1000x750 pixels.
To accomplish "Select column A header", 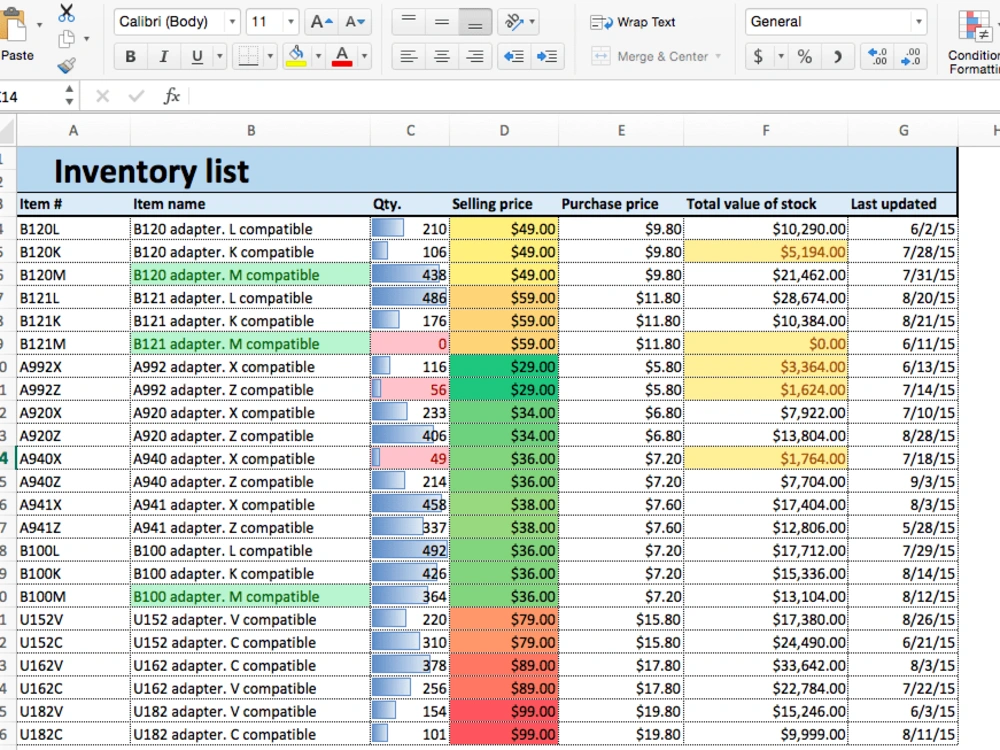I will [73, 131].
